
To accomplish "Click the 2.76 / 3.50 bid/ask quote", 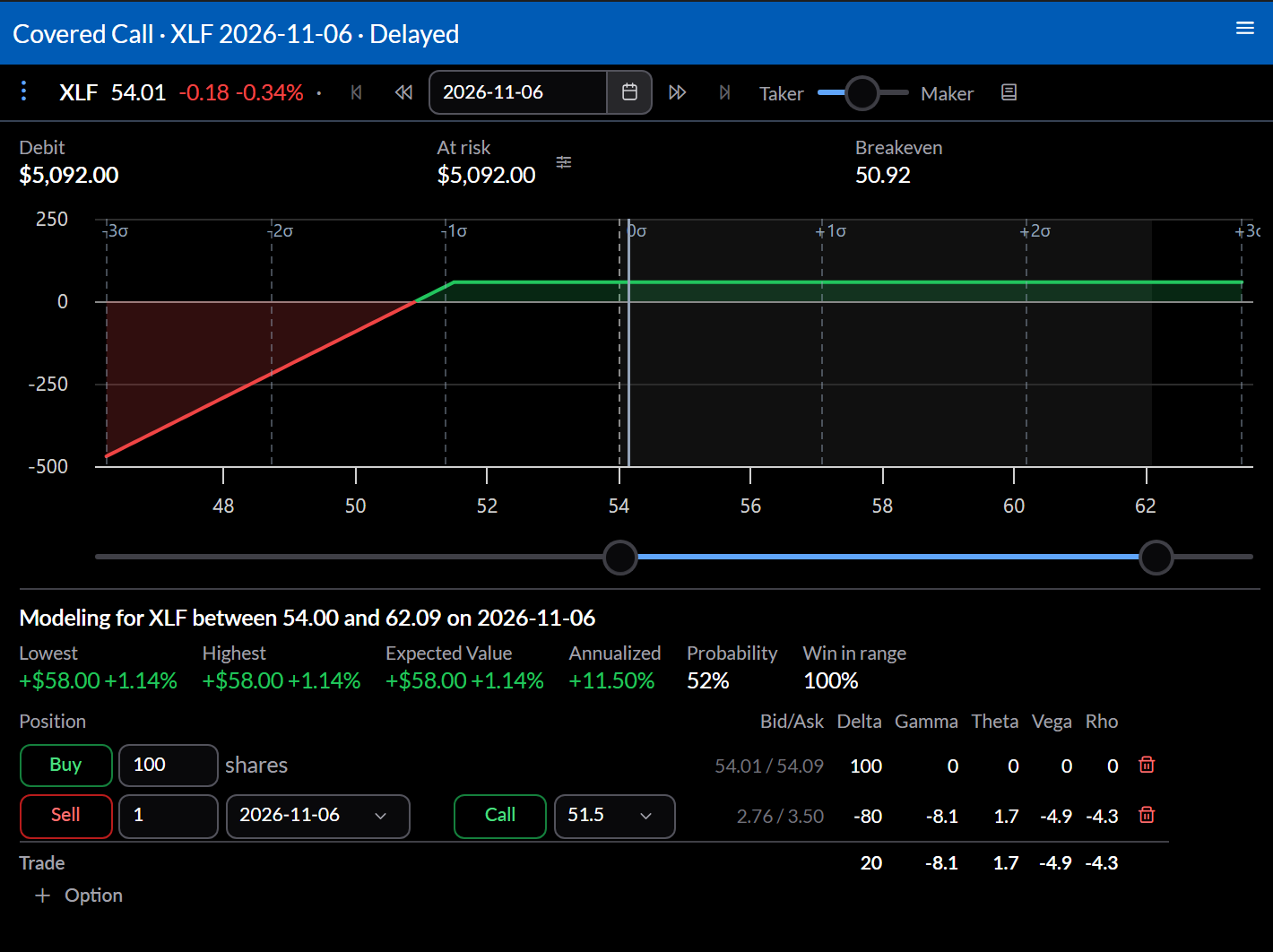I will 780,816.
